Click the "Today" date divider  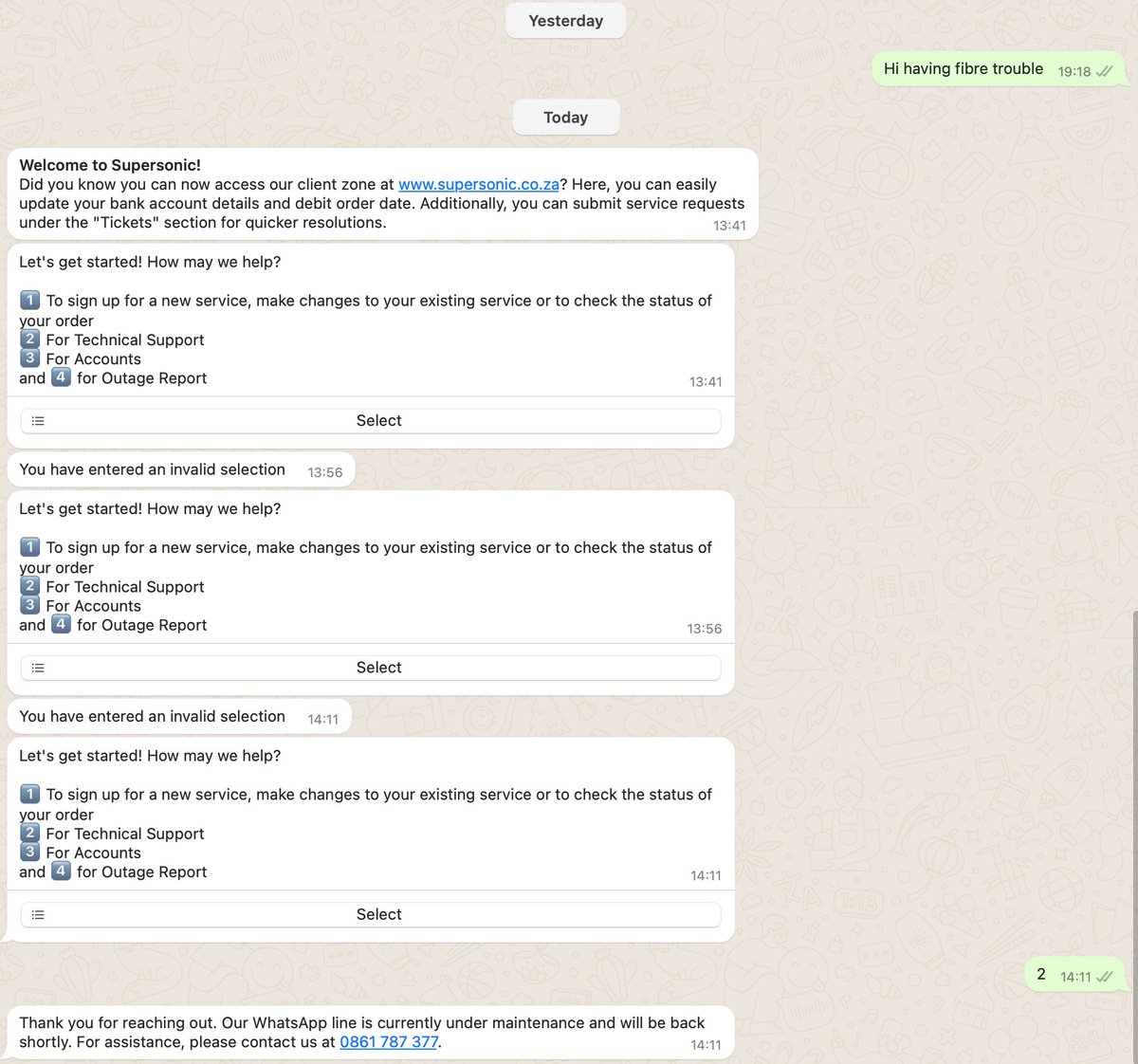[565, 117]
